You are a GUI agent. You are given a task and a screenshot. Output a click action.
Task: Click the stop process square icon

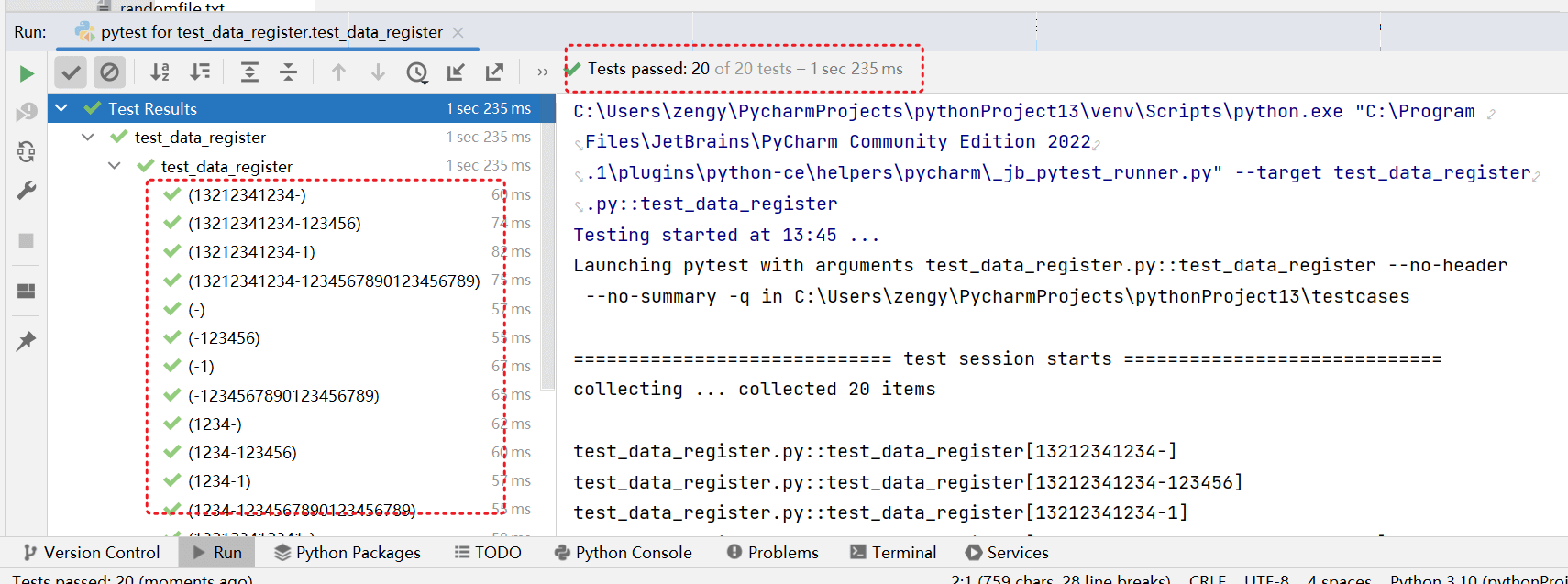[27, 240]
